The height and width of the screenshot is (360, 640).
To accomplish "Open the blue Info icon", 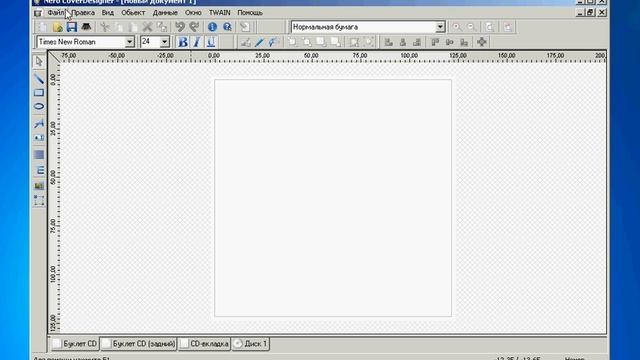I will [x=212, y=27].
